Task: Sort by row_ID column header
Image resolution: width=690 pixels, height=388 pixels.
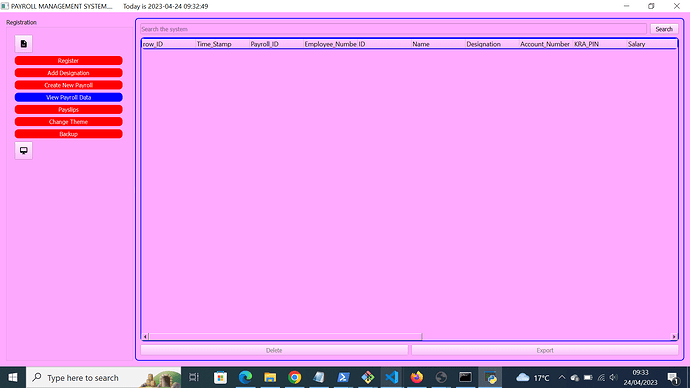Action: click(x=169, y=44)
